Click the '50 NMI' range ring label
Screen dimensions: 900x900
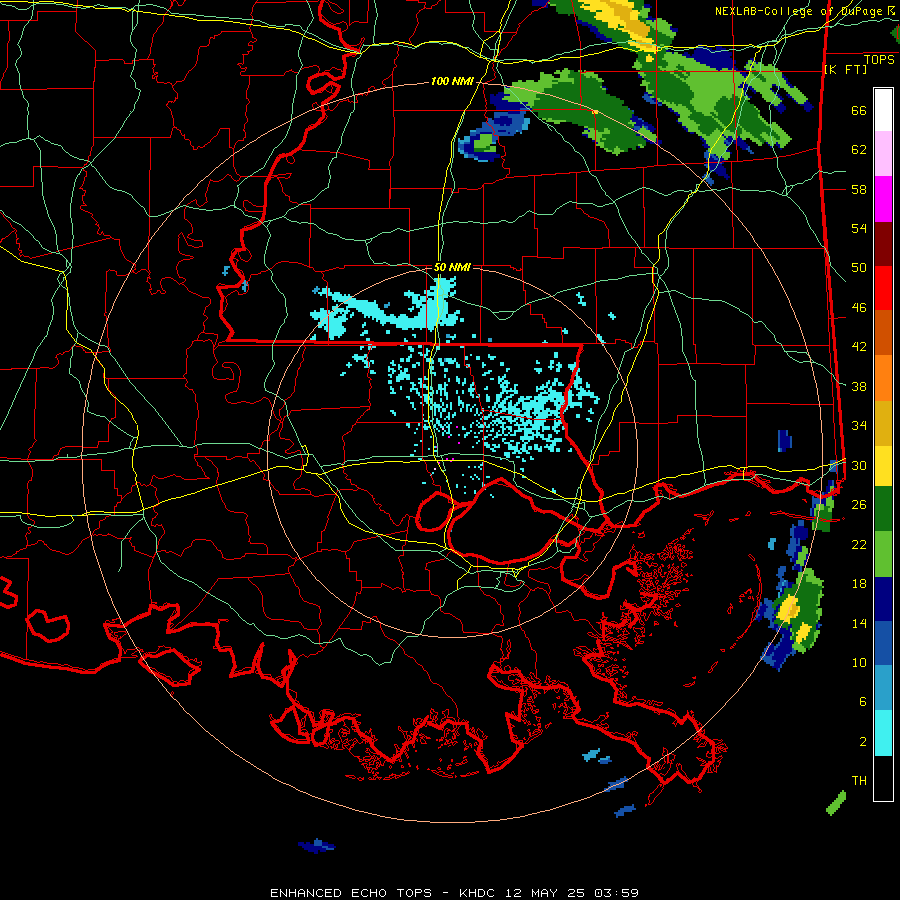[x=452, y=267]
